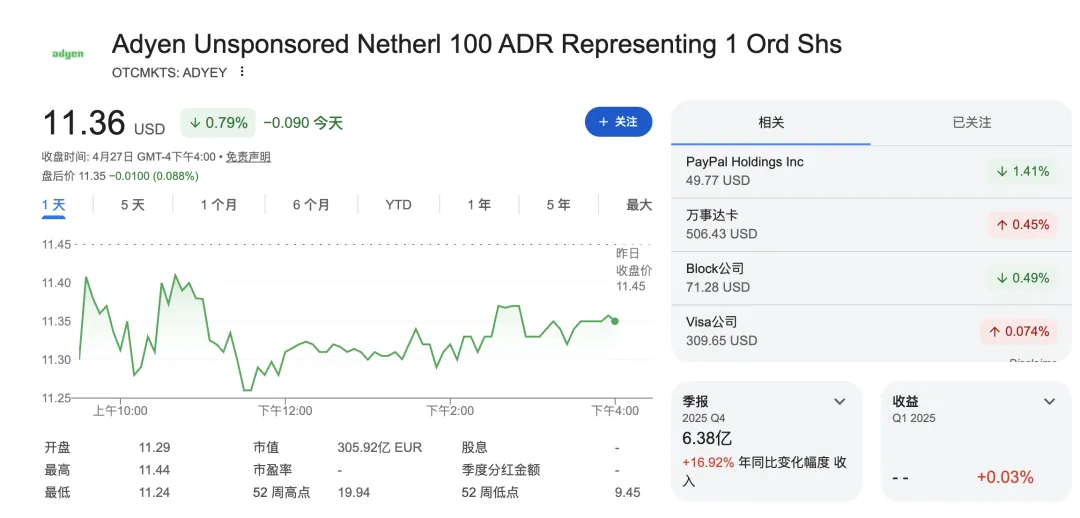Screen dimensions: 1080x518
Task: Click the 开盘 value 11.29
Action: (x=154, y=448)
